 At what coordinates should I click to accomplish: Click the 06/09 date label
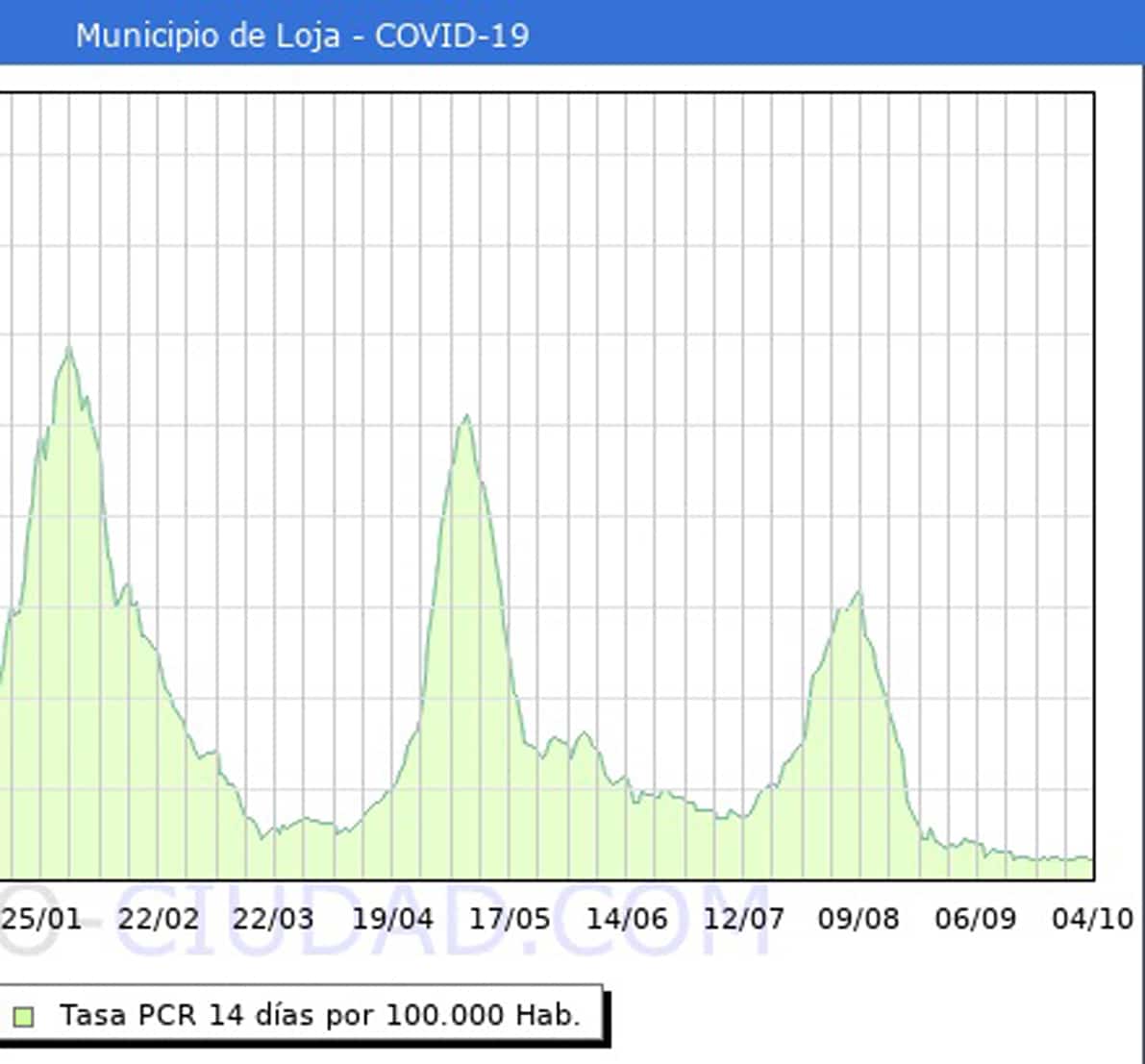click(975, 919)
